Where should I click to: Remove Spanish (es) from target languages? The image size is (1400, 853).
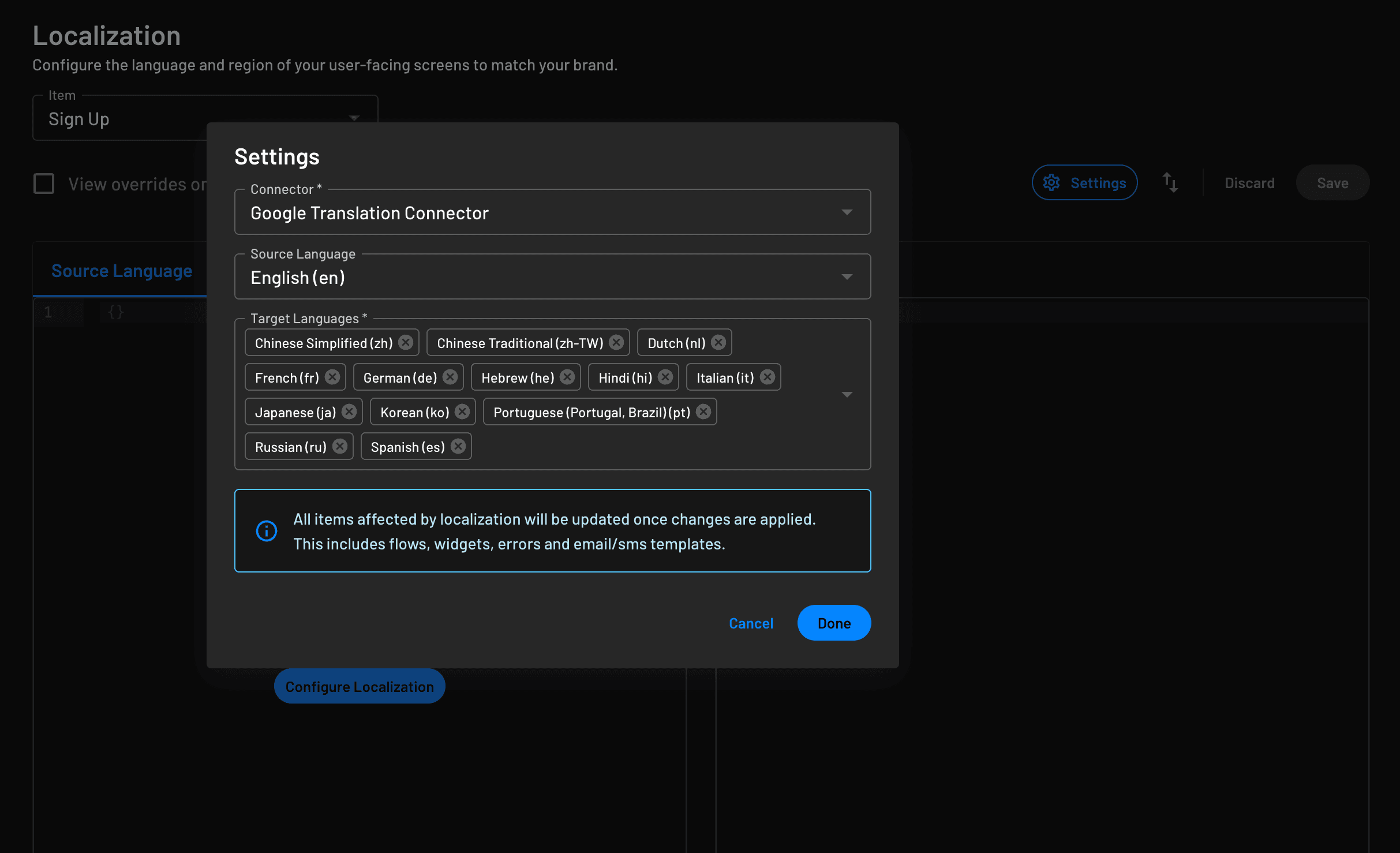pos(458,446)
